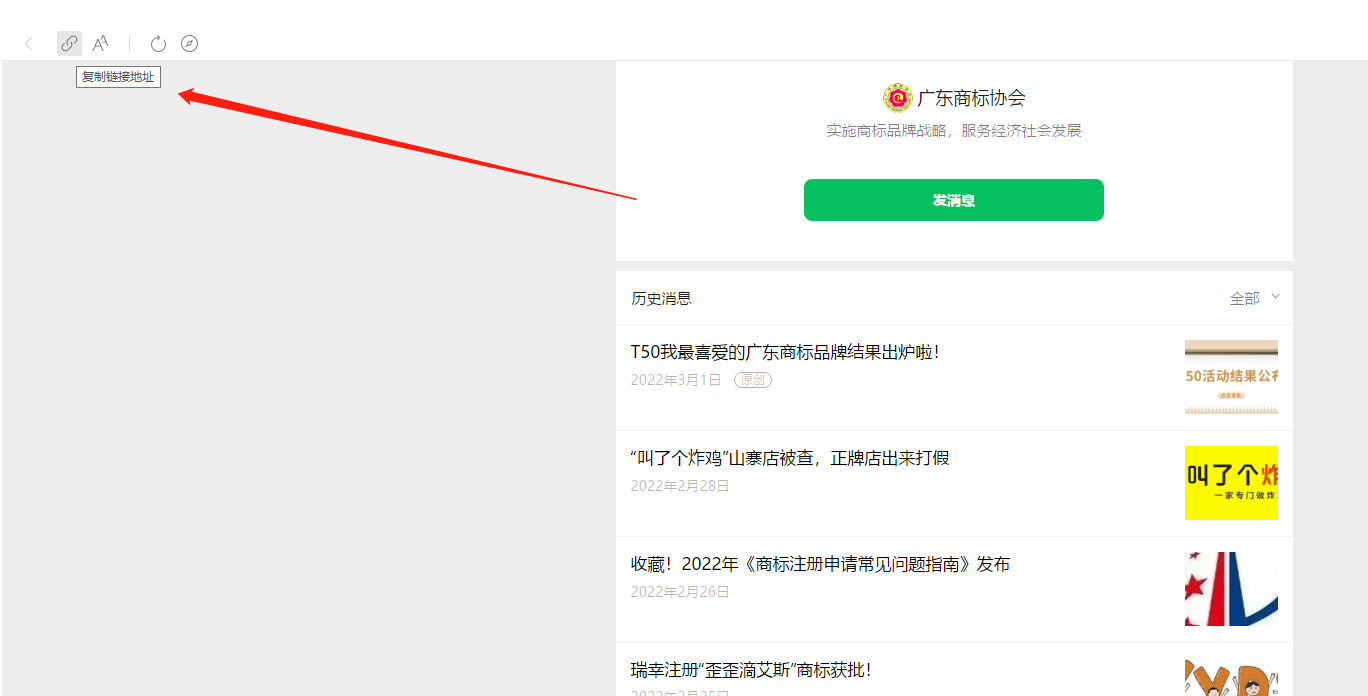
Task: Open article “叫了个炸鸡”山寨店被查
Action: (x=789, y=458)
